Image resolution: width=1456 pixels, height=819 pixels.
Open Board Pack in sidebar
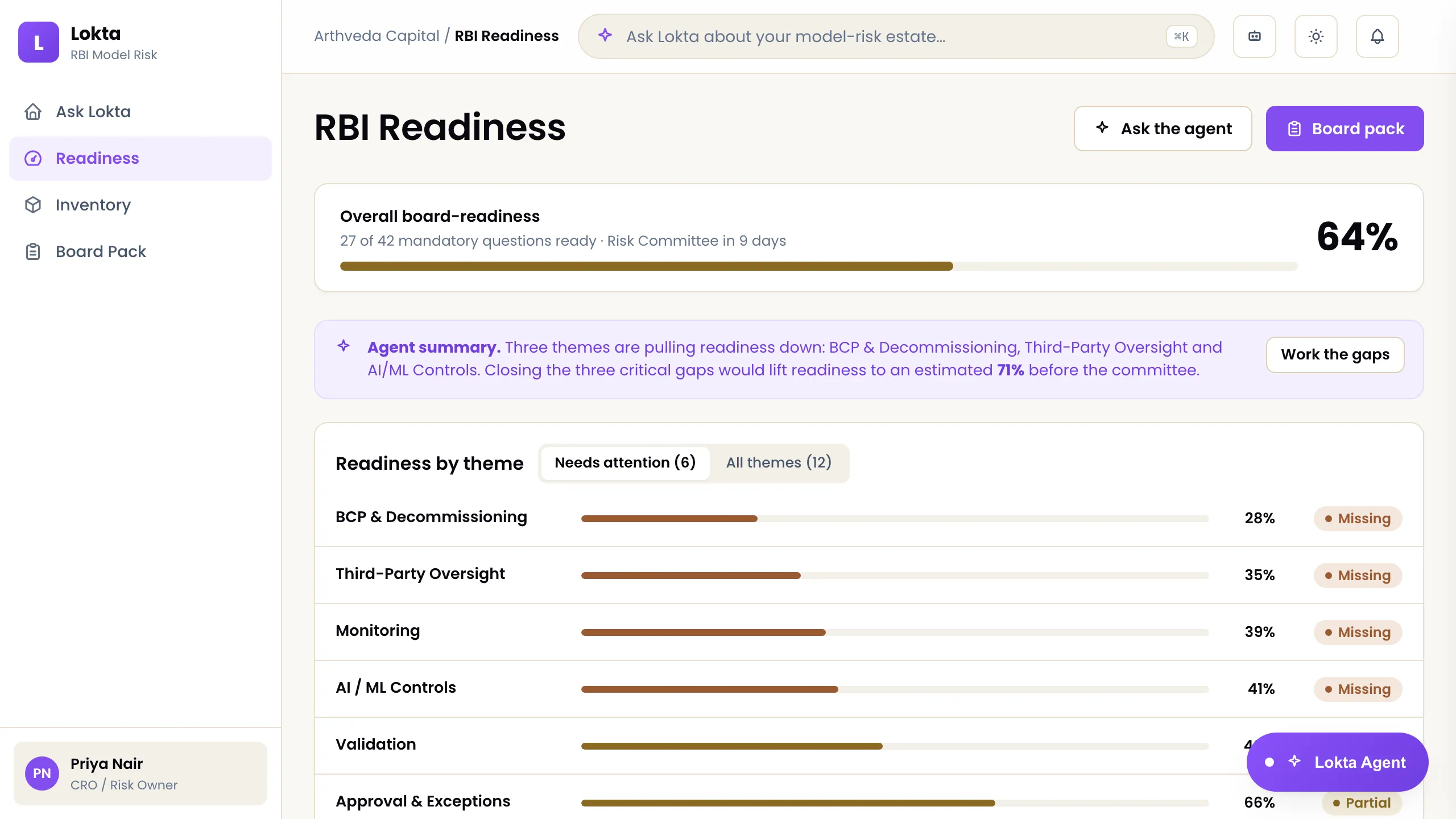click(x=140, y=251)
